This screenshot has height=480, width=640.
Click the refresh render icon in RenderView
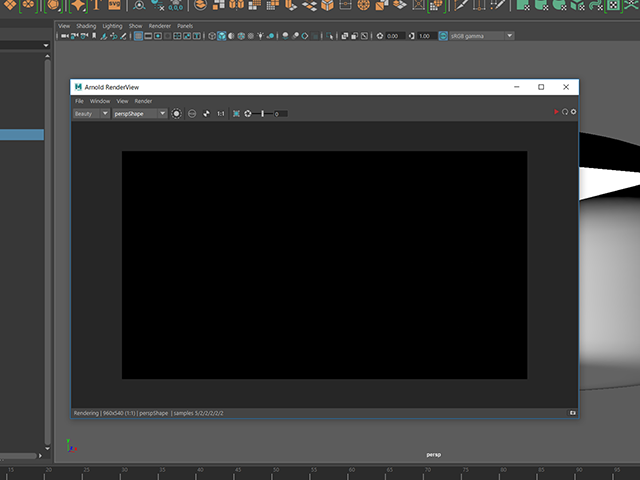[565, 111]
